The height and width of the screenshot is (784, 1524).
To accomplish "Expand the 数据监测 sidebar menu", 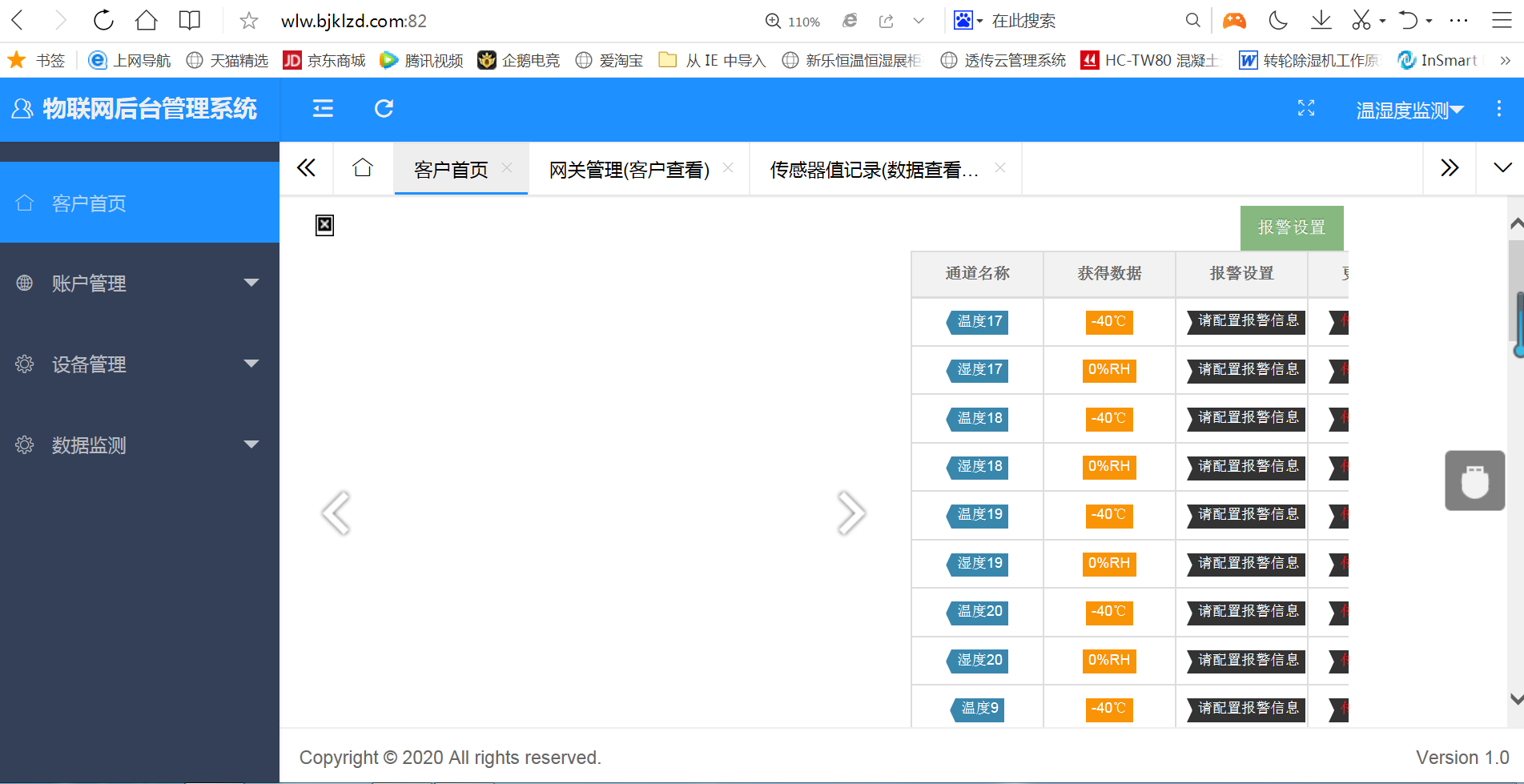I will tap(139, 444).
